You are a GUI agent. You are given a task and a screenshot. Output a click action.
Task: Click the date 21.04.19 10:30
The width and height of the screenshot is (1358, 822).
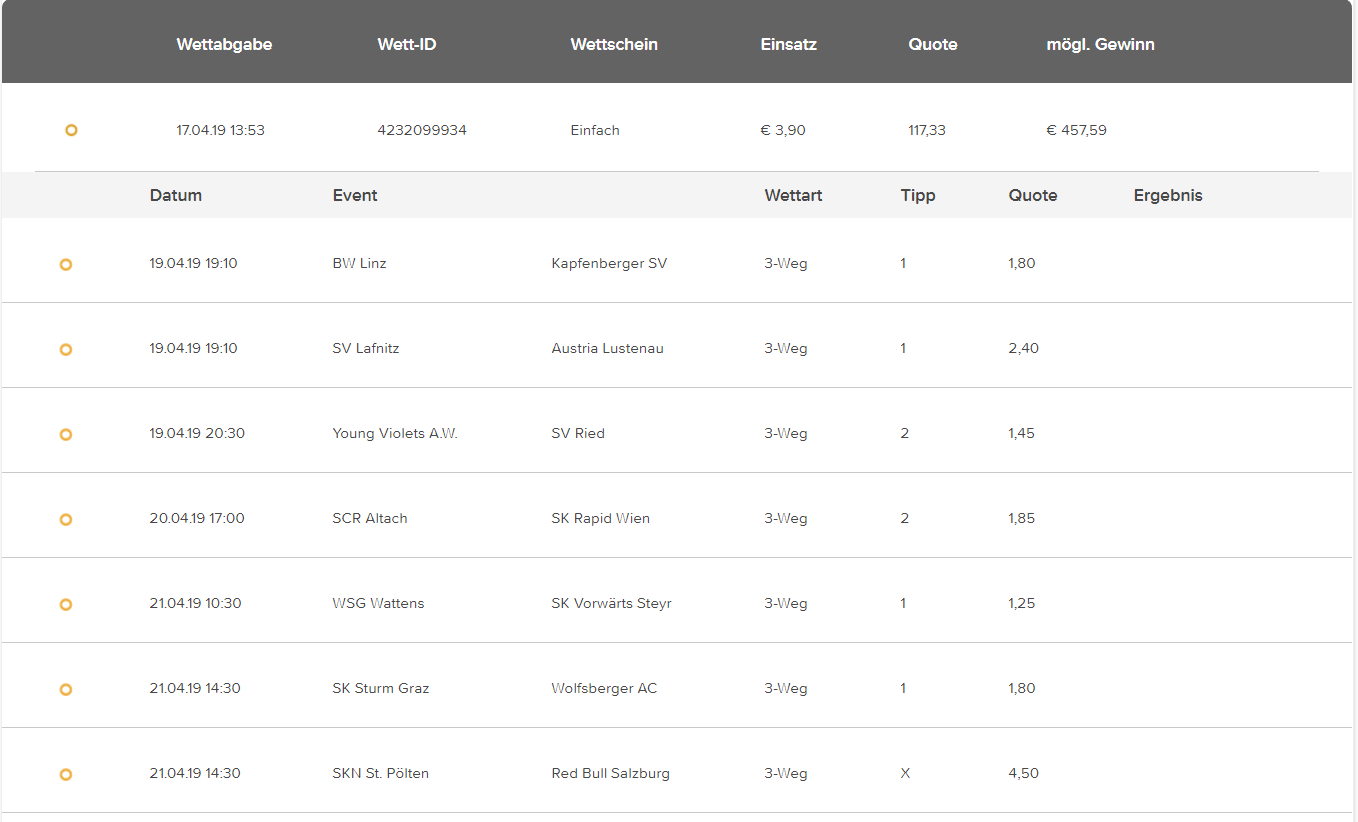(195, 603)
